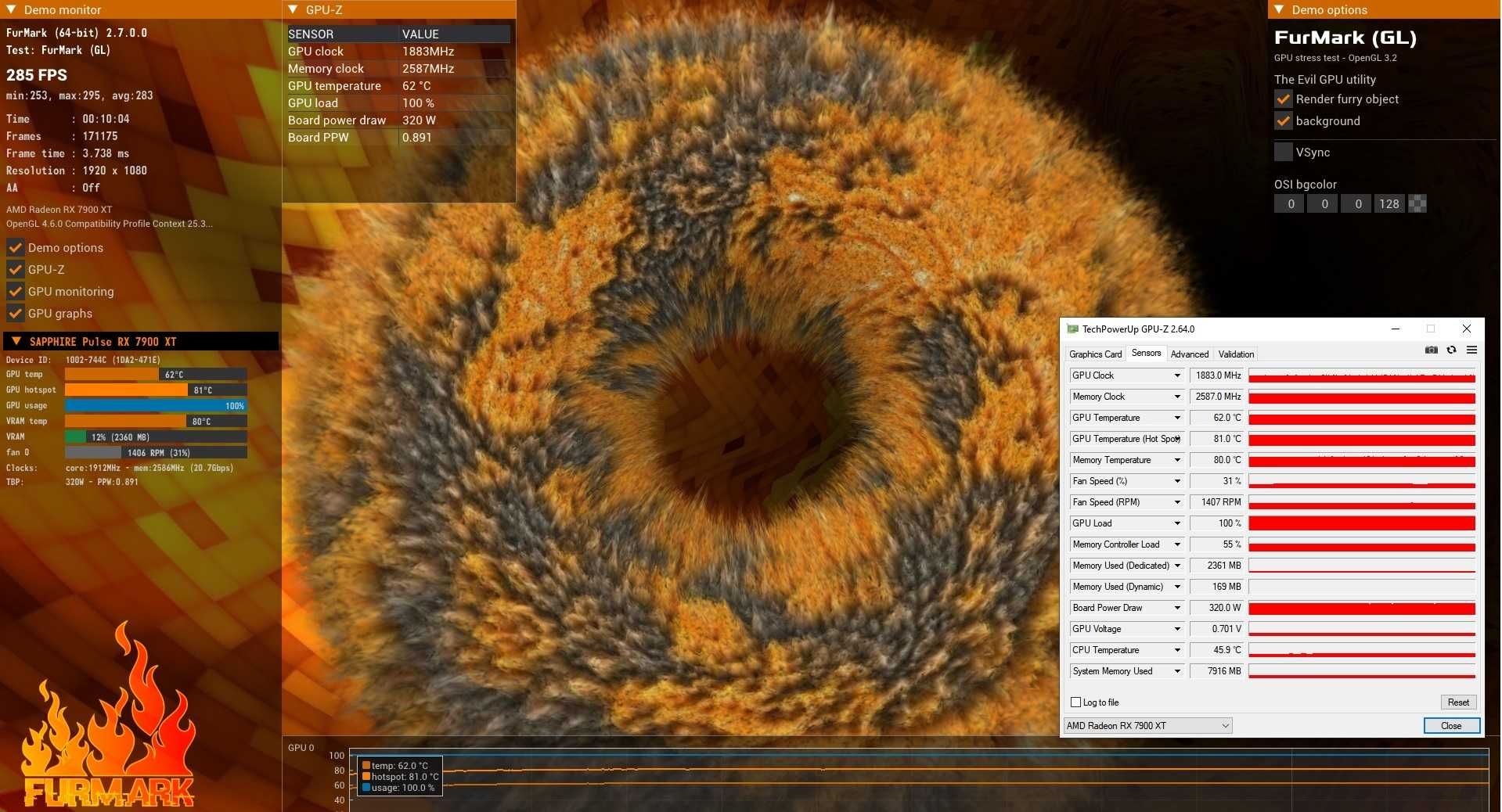Viewport: 1502px width, 812px height.
Task: Click the first OSI bgcolor value field
Action: (x=1290, y=204)
